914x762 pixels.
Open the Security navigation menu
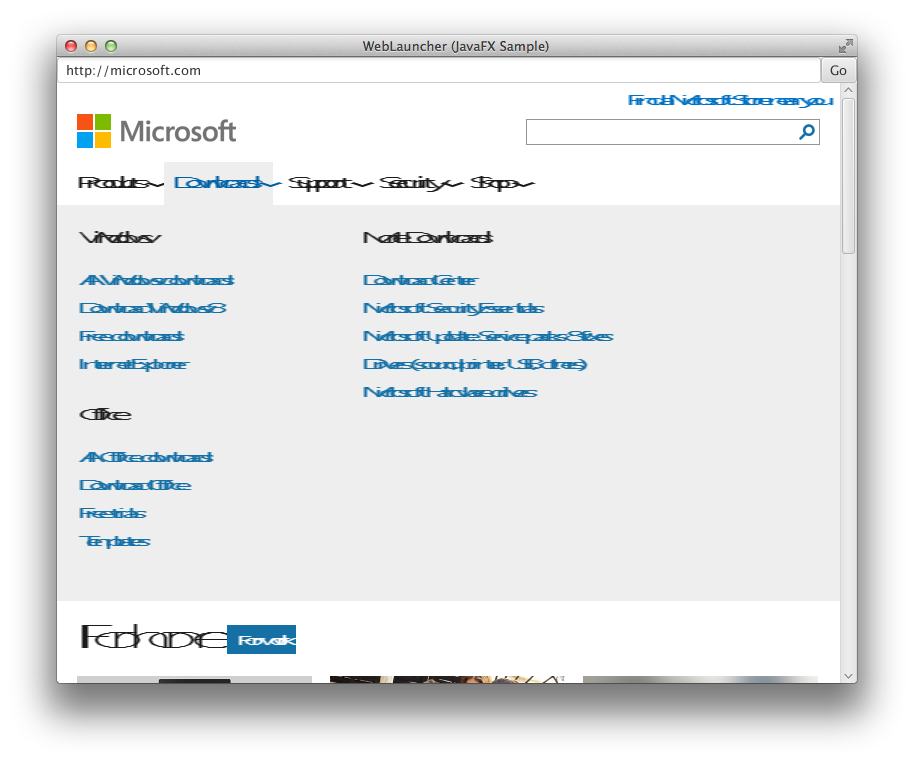420,183
